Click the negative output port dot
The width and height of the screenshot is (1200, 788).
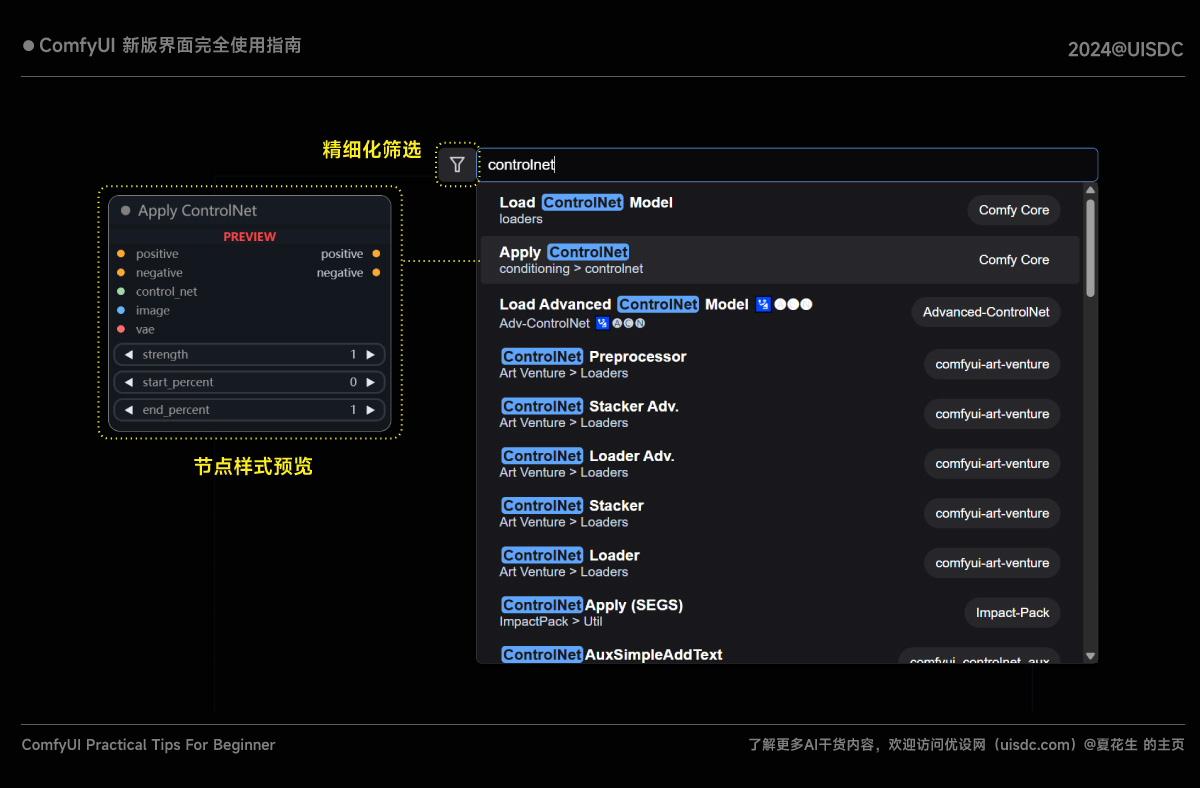coord(376,272)
